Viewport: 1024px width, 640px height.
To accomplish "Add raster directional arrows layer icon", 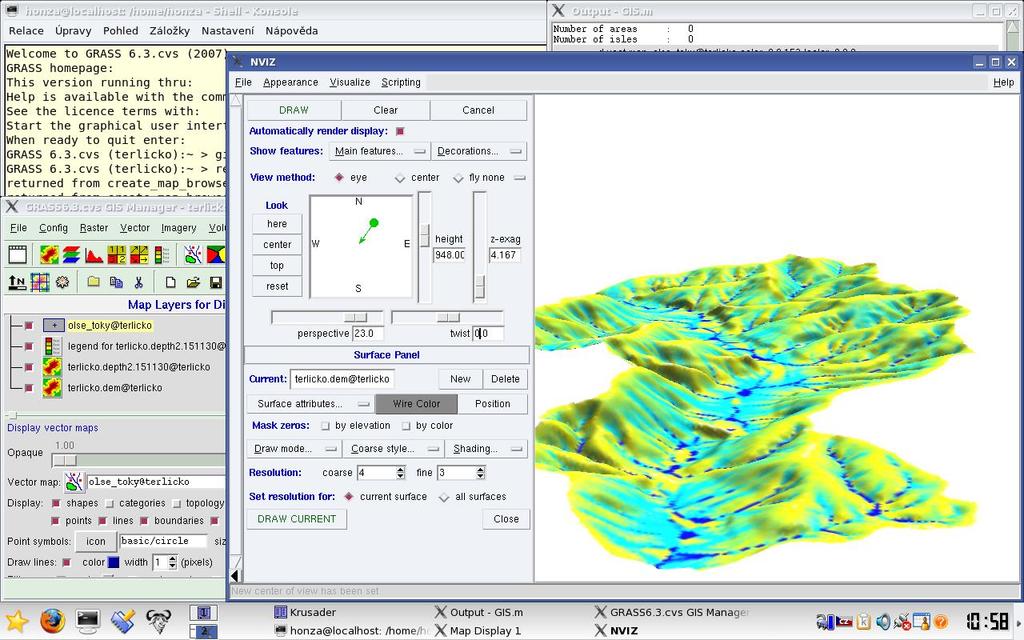I will [x=139, y=254].
